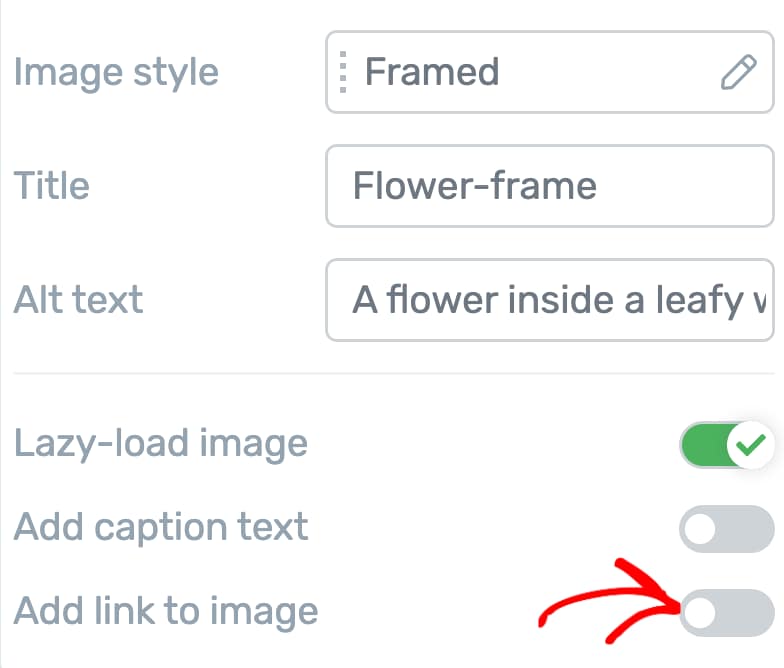
Task: Enable the Add caption text toggle
Action: (x=726, y=529)
